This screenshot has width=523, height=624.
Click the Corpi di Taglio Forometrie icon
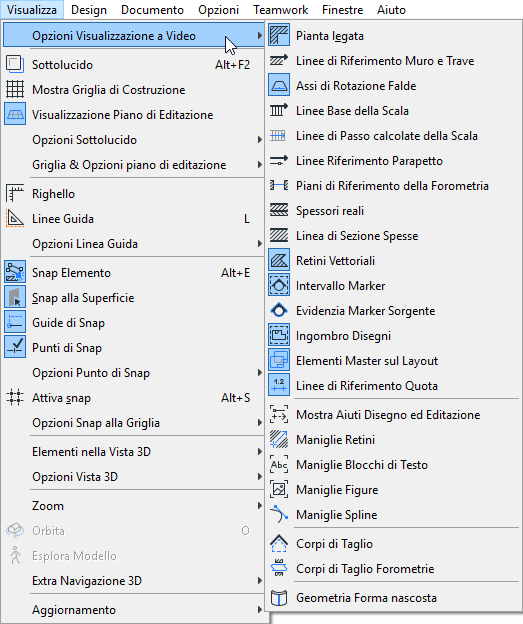coord(279,568)
